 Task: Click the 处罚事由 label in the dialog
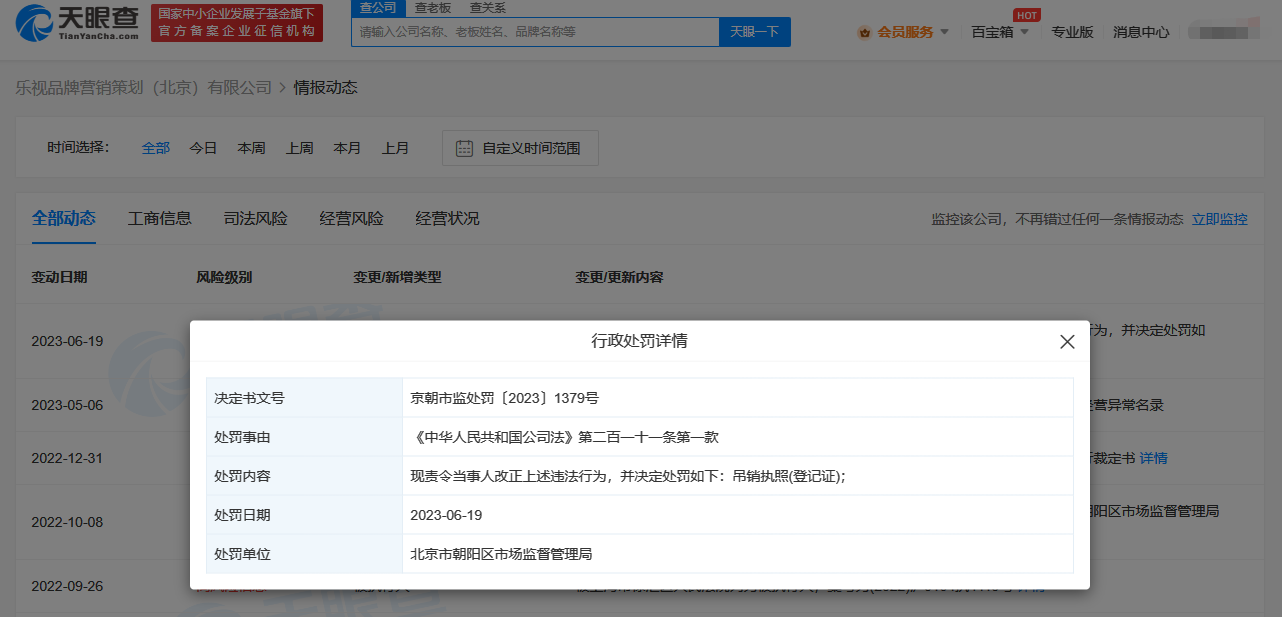coord(242,437)
